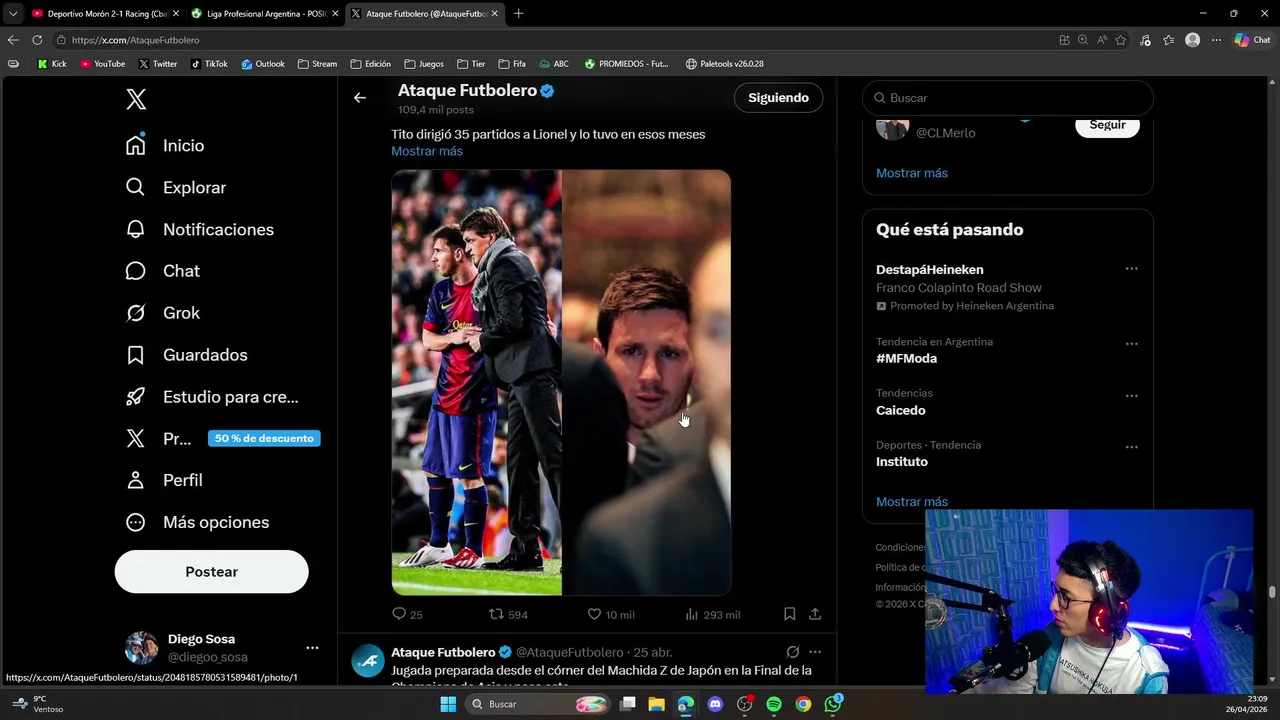The image size is (1280, 720).
Task: Open OBS Studio from the taskbar
Action: pyautogui.click(x=744, y=704)
